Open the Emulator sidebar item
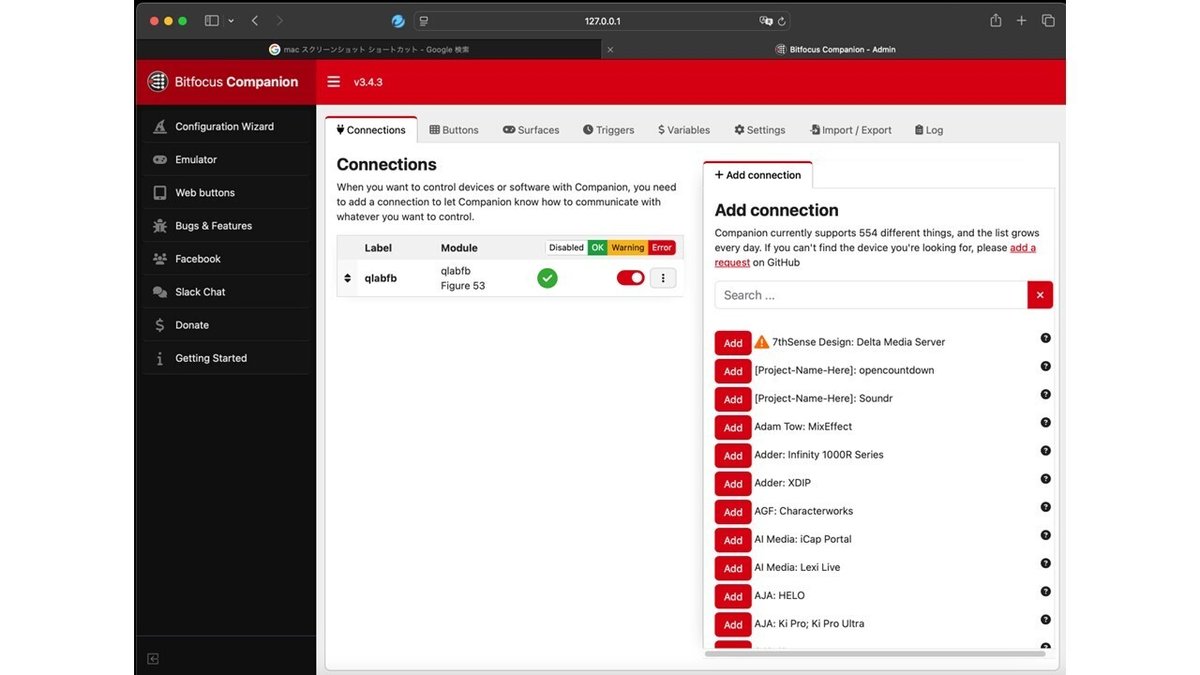The image size is (1200, 675). (x=225, y=160)
